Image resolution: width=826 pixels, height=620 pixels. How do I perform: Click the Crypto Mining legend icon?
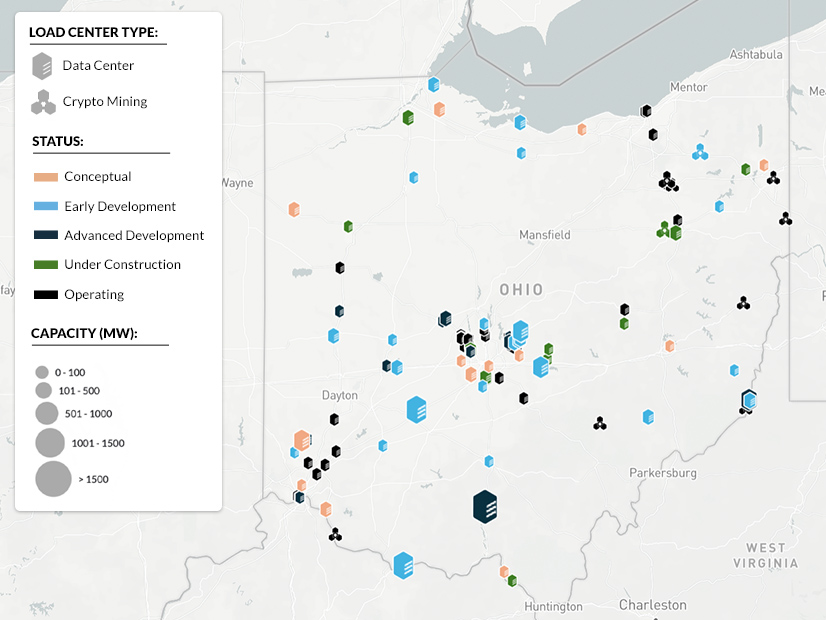(x=43, y=102)
